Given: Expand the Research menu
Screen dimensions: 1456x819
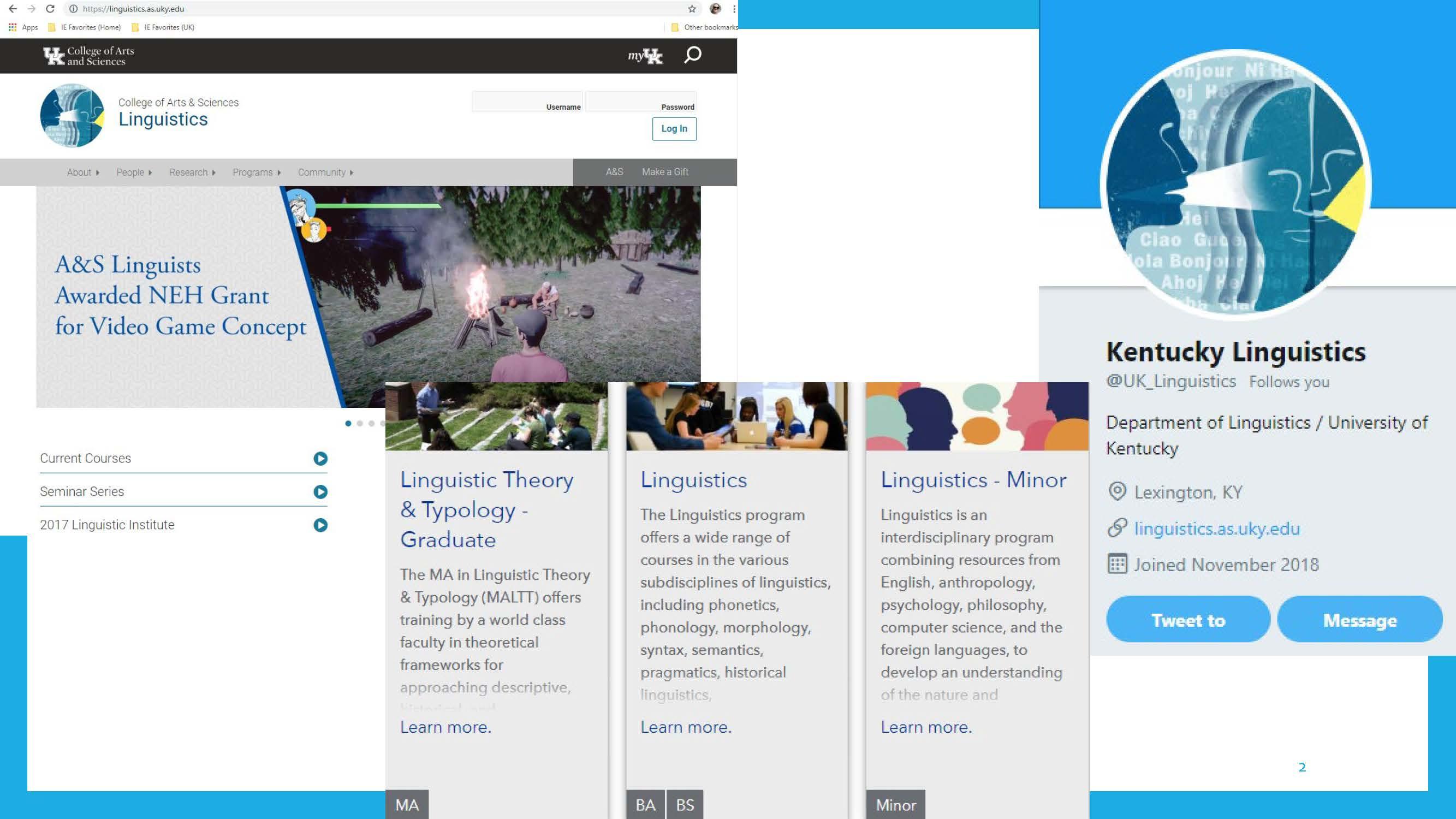Looking at the screenshot, I should coord(192,173).
